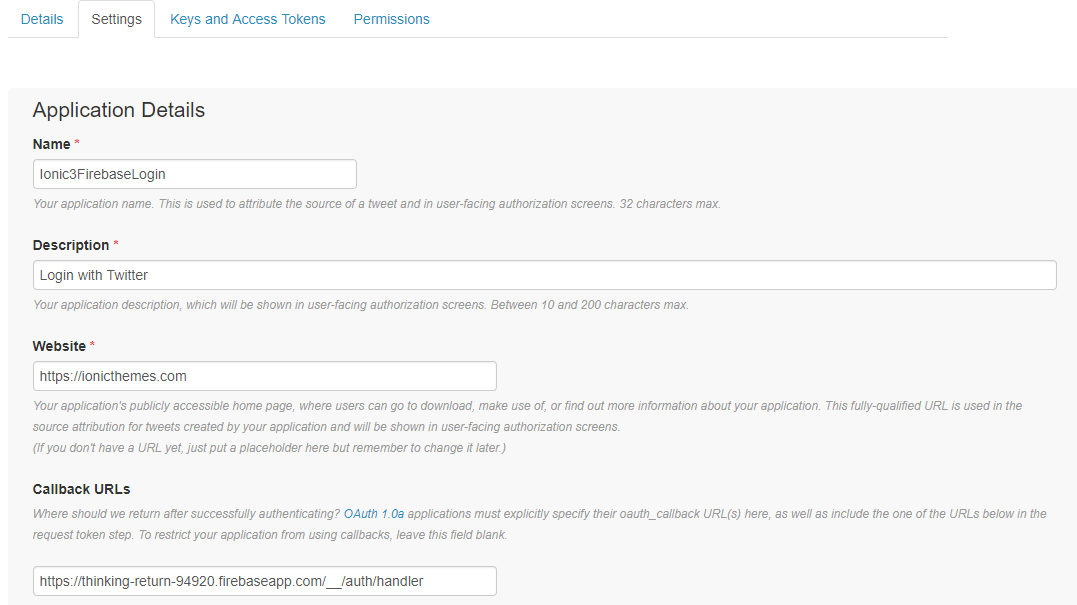Click the Website field label
This screenshot has width=1077, height=605.
(x=59, y=346)
